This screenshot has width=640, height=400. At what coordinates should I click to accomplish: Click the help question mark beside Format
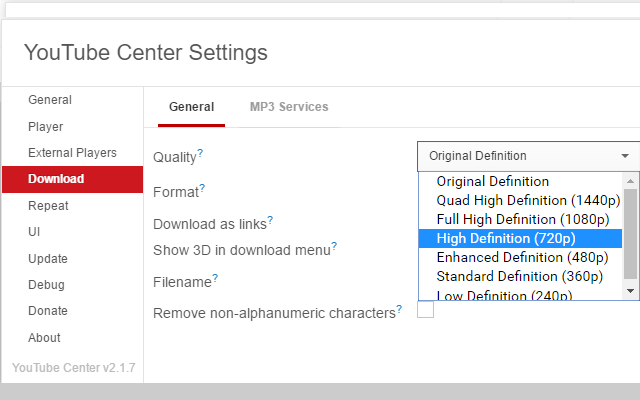click(202, 188)
